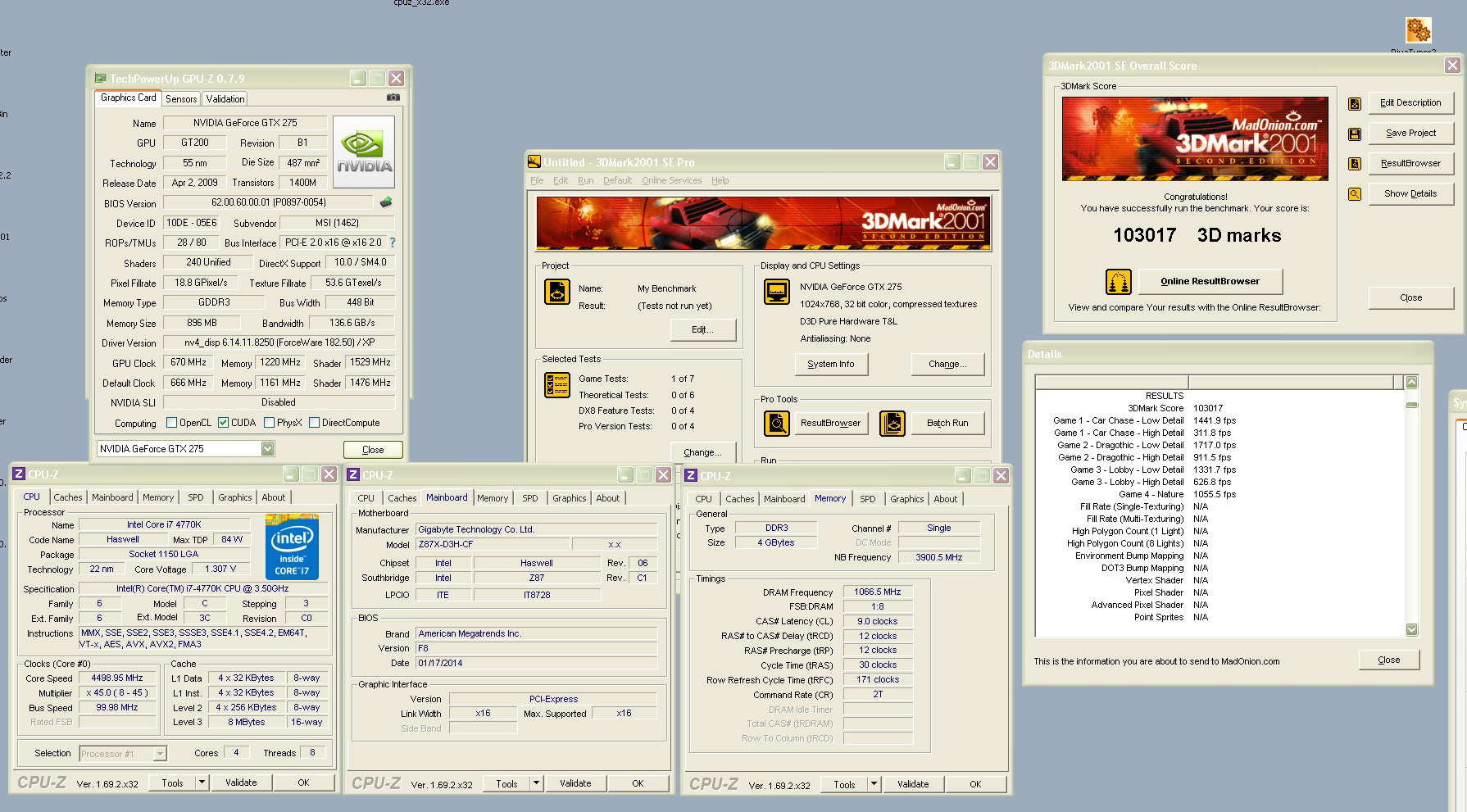
Task: Click the Save Project button
Action: pos(1410,133)
